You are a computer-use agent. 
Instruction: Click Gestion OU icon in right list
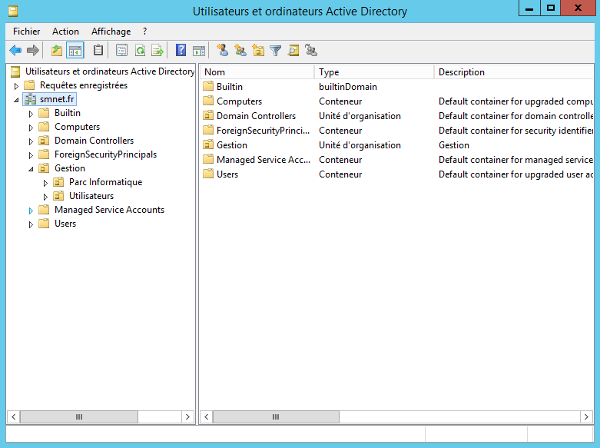tap(208, 145)
